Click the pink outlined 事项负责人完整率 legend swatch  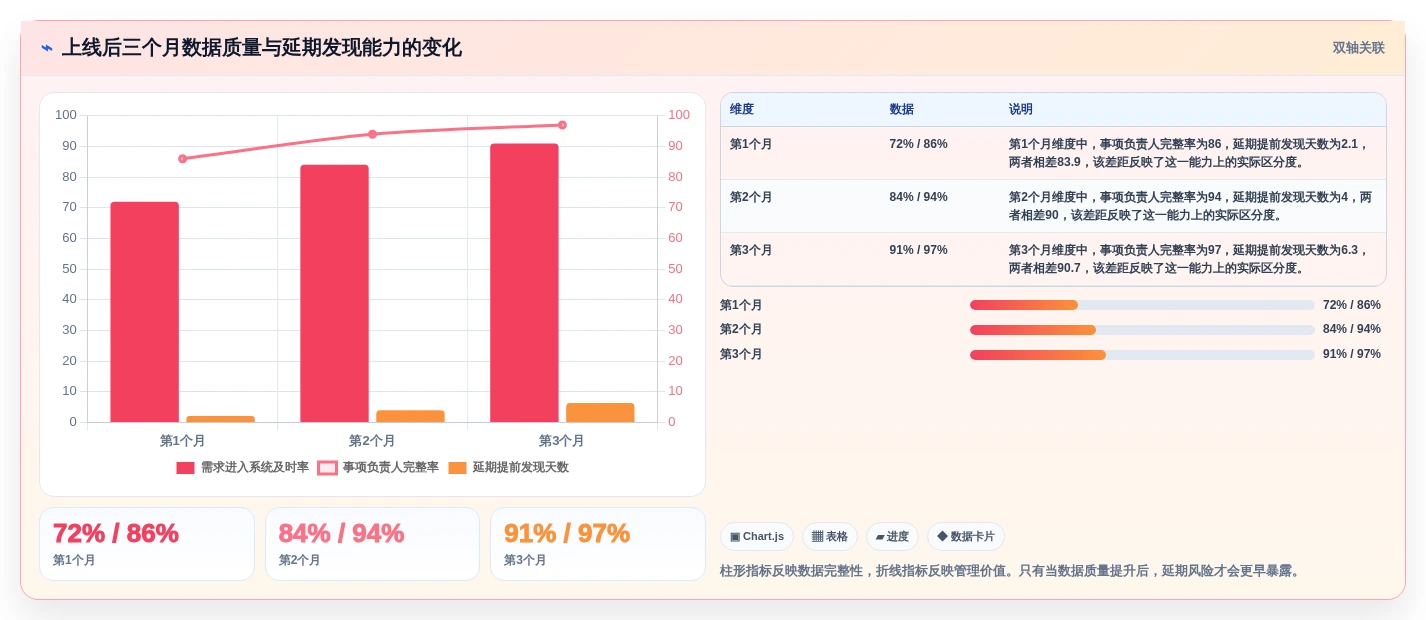pos(327,468)
